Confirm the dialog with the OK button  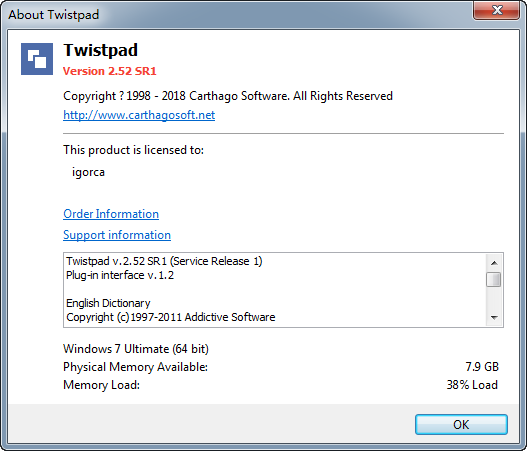tap(461, 424)
